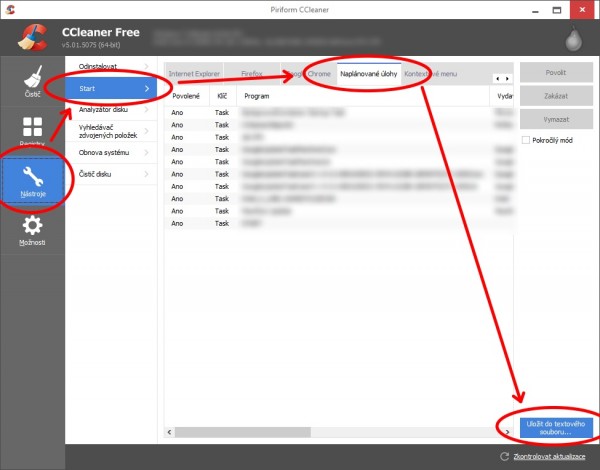Open Možnosti gear settings
The height and width of the screenshot is (470, 600).
pyautogui.click(x=32, y=231)
